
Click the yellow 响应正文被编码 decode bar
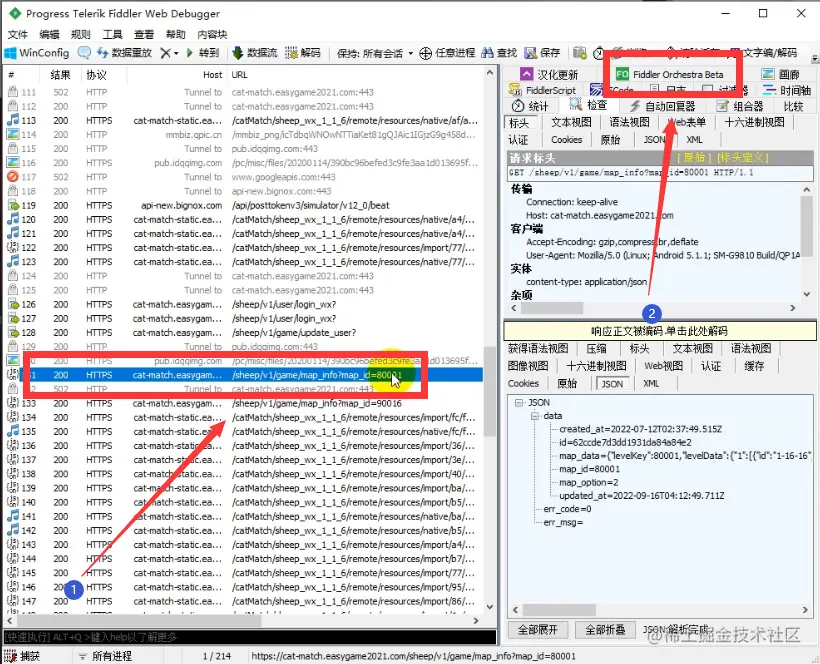(659, 331)
